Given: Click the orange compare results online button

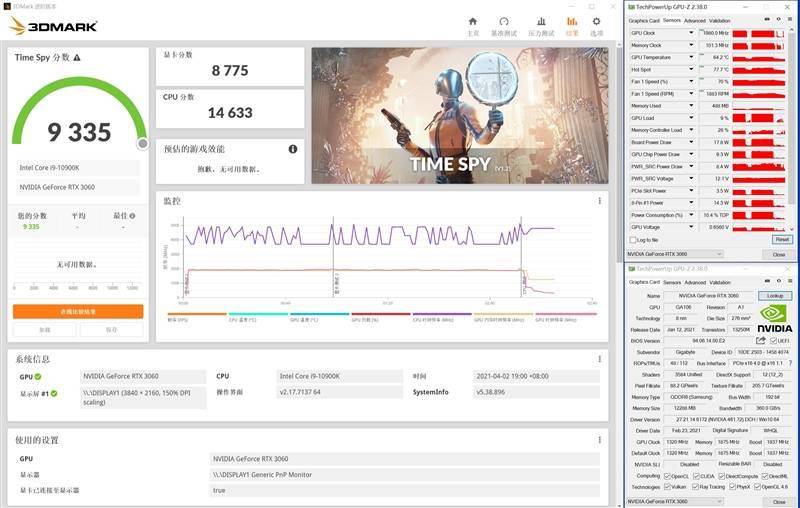Looking at the screenshot, I should pos(78,312).
